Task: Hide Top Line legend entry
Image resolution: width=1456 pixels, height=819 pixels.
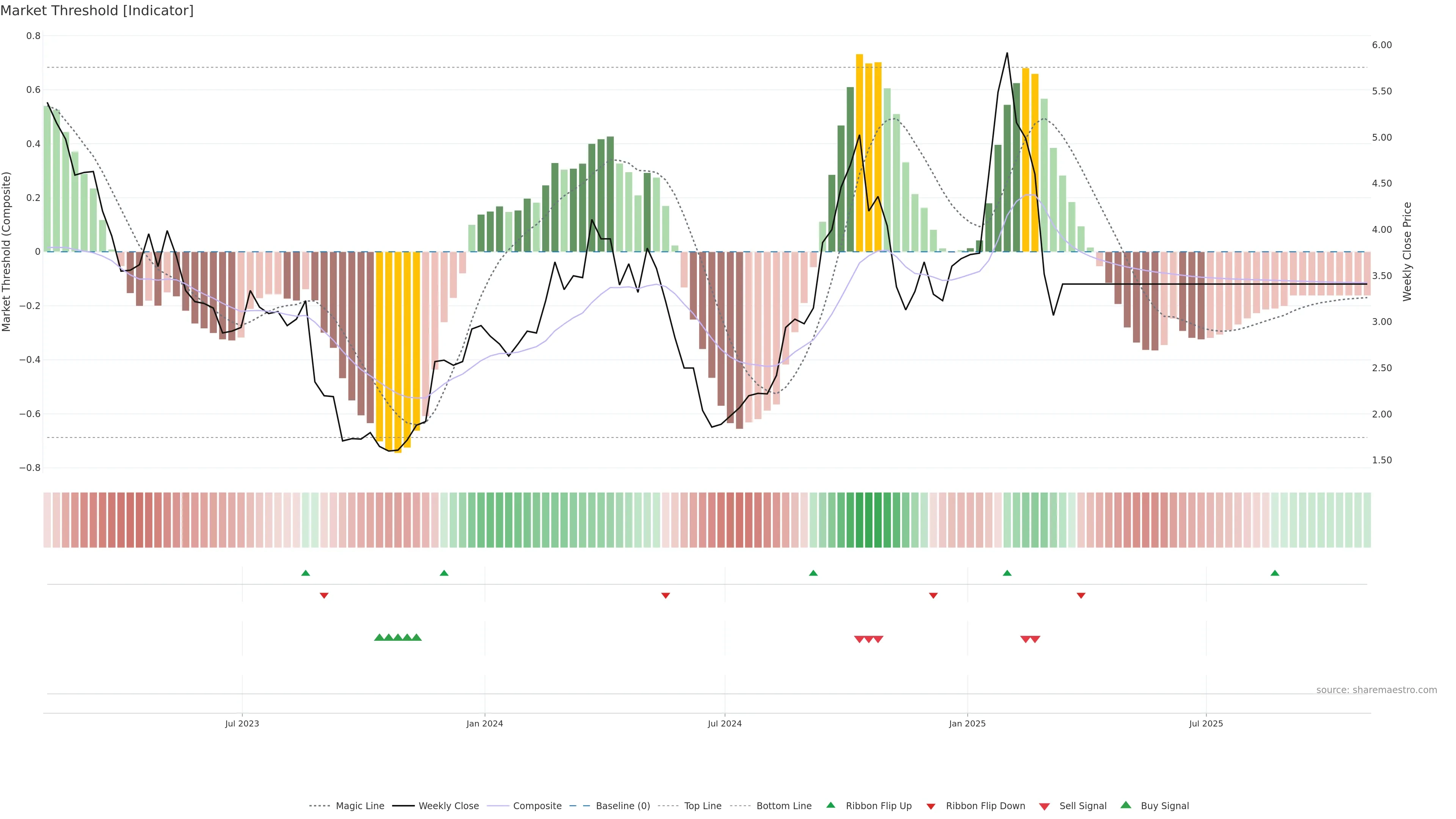Action: click(703, 806)
